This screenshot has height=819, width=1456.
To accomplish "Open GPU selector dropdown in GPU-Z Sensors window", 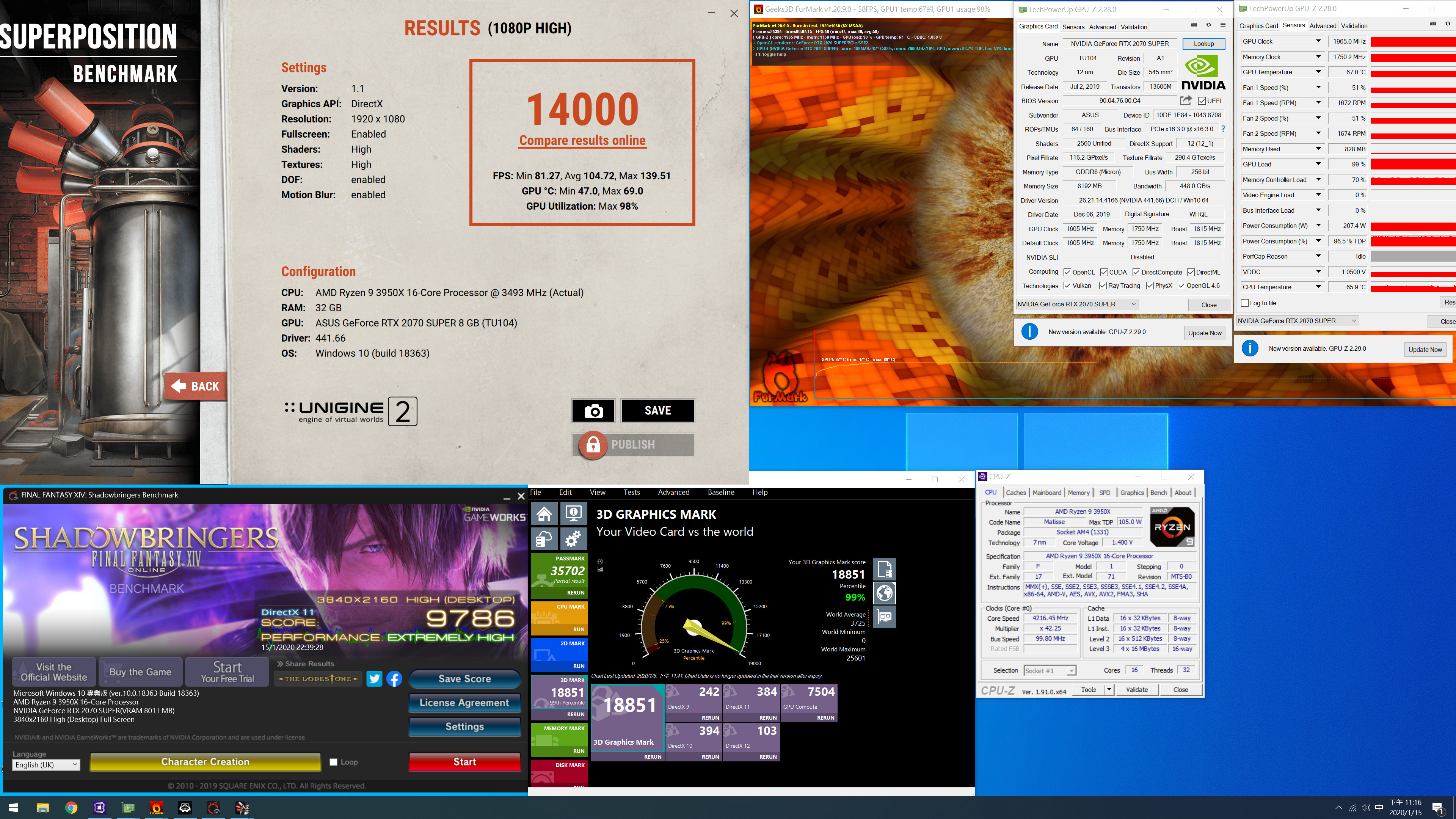I will pyautogui.click(x=1297, y=320).
